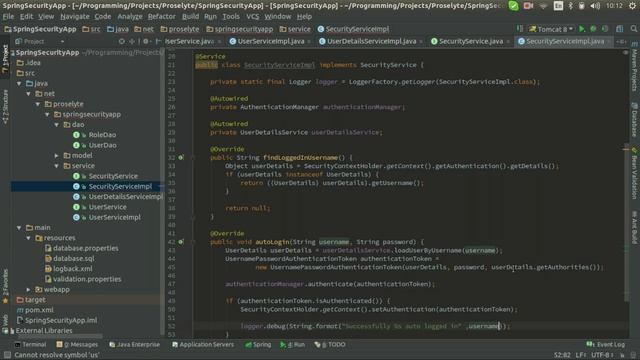
Task: Click the volume icon in system tray
Action: [x=595, y=6]
